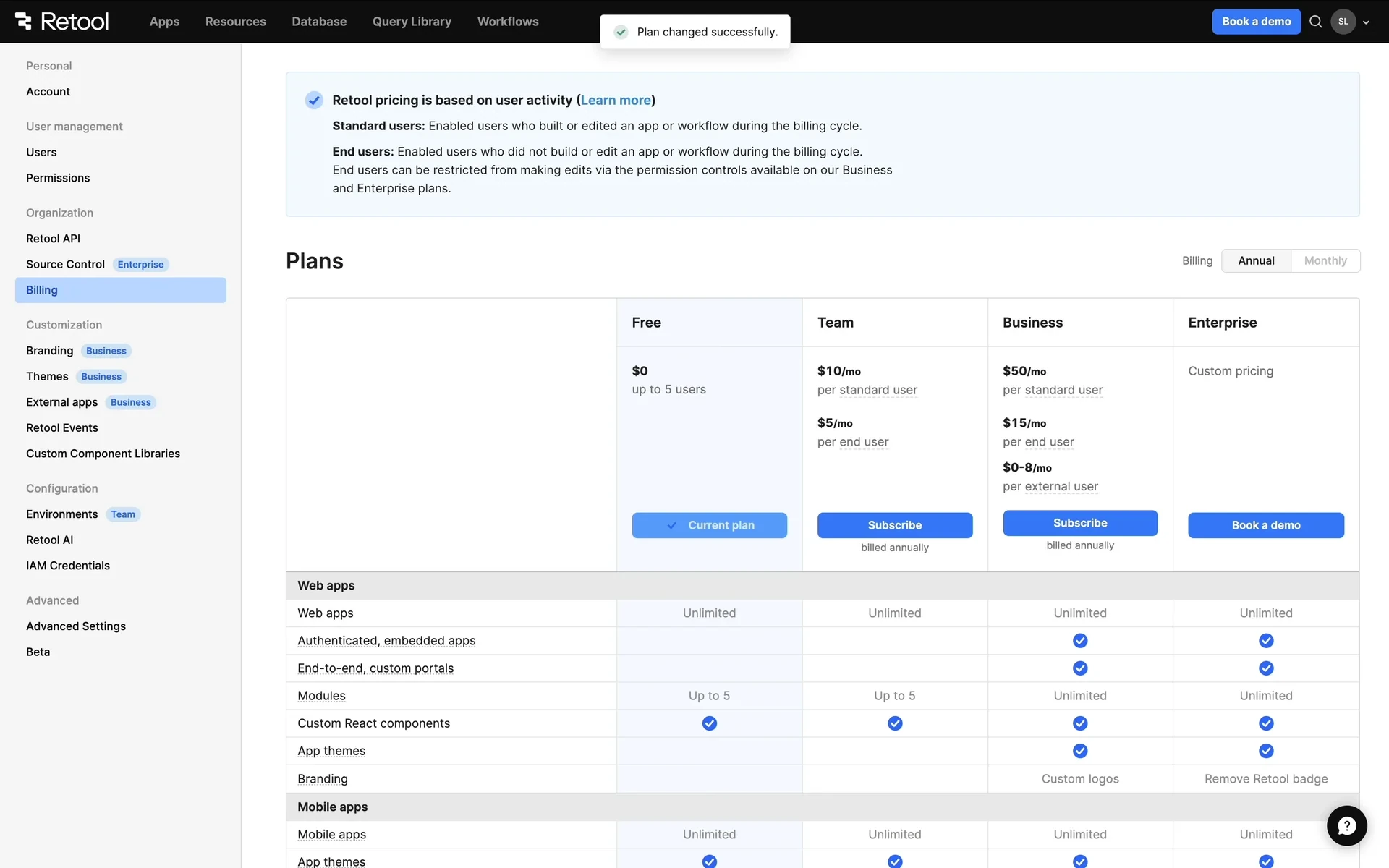This screenshot has height=868, width=1389.
Task: Click the Current plan button
Action: (x=709, y=525)
